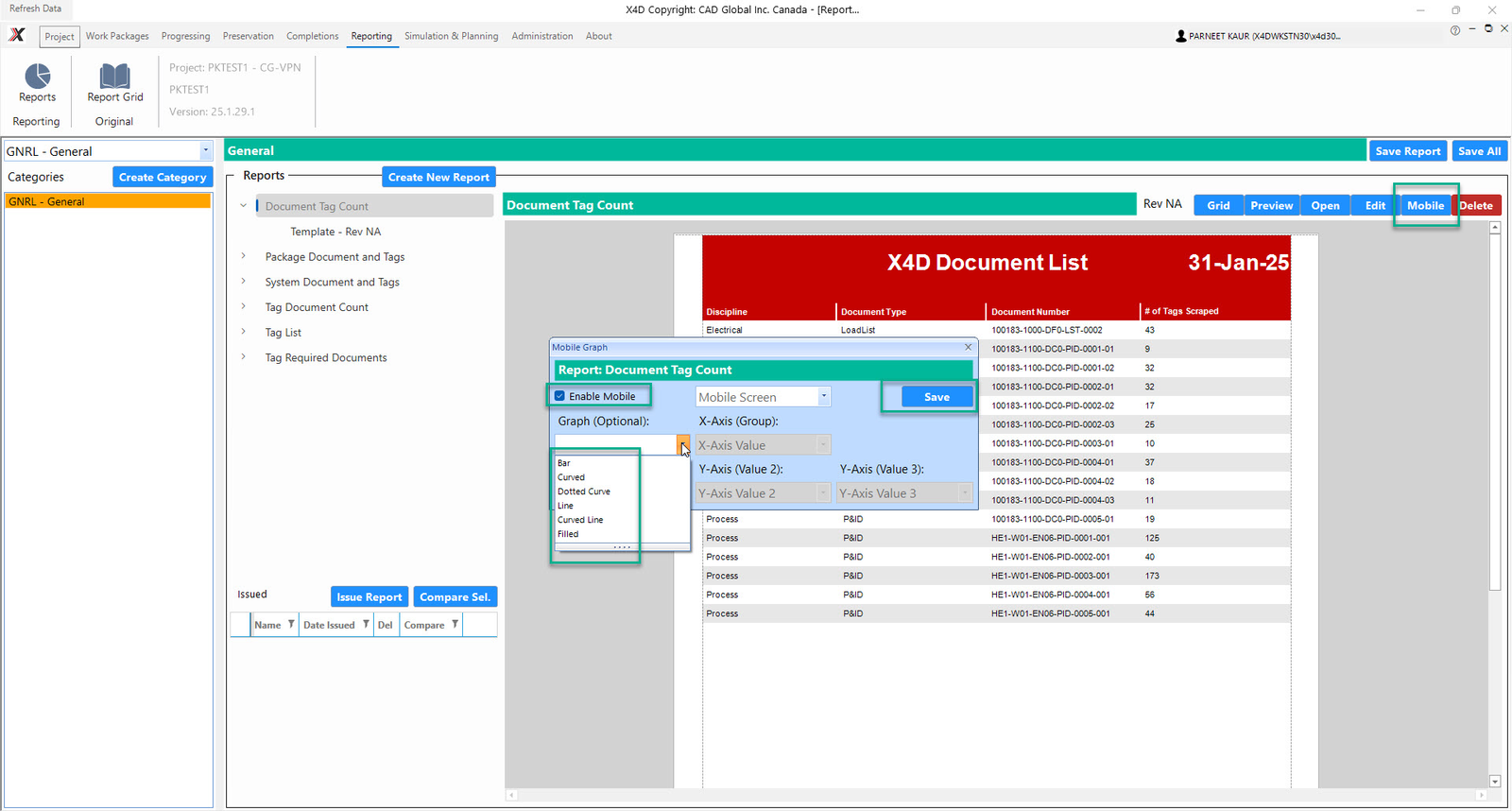Select Filled graph type
Screen dimensions: 1512x811
point(568,534)
